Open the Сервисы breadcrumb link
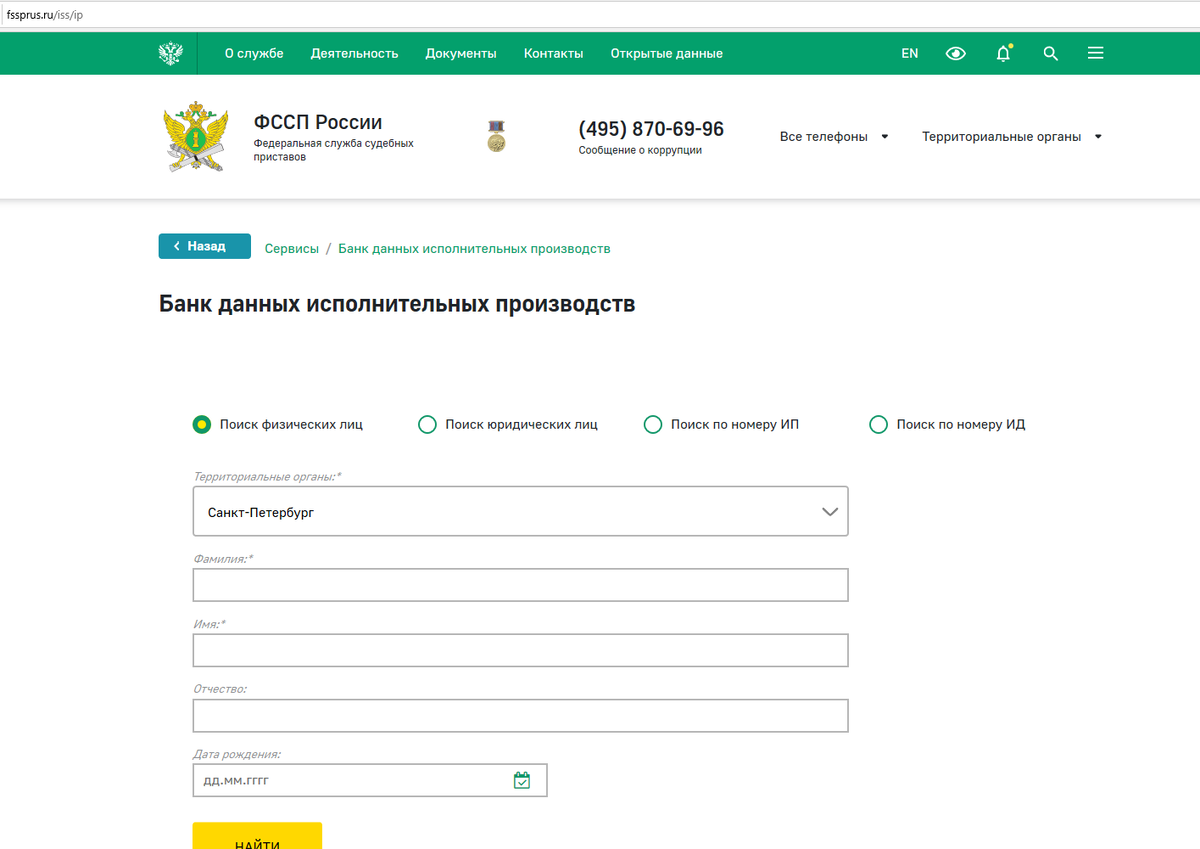This screenshot has height=849, width=1200. 291,247
